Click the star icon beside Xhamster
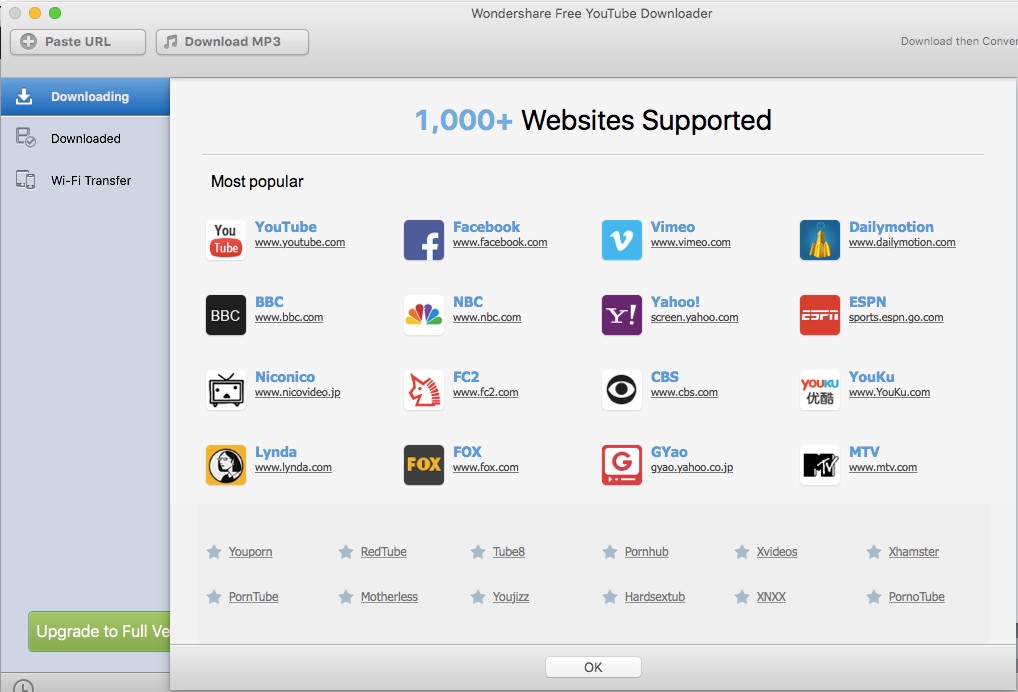Image resolution: width=1018 pixels, height=692 pixels. [x=874, y=552]
